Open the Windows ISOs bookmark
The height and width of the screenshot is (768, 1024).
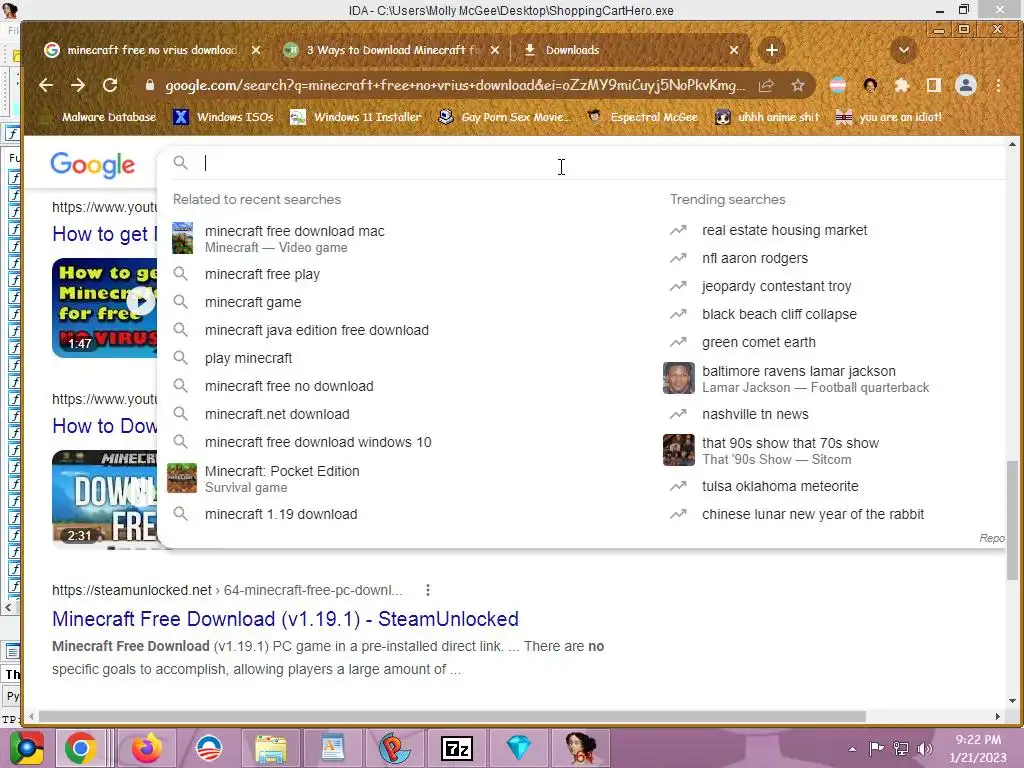coord(224,117)
